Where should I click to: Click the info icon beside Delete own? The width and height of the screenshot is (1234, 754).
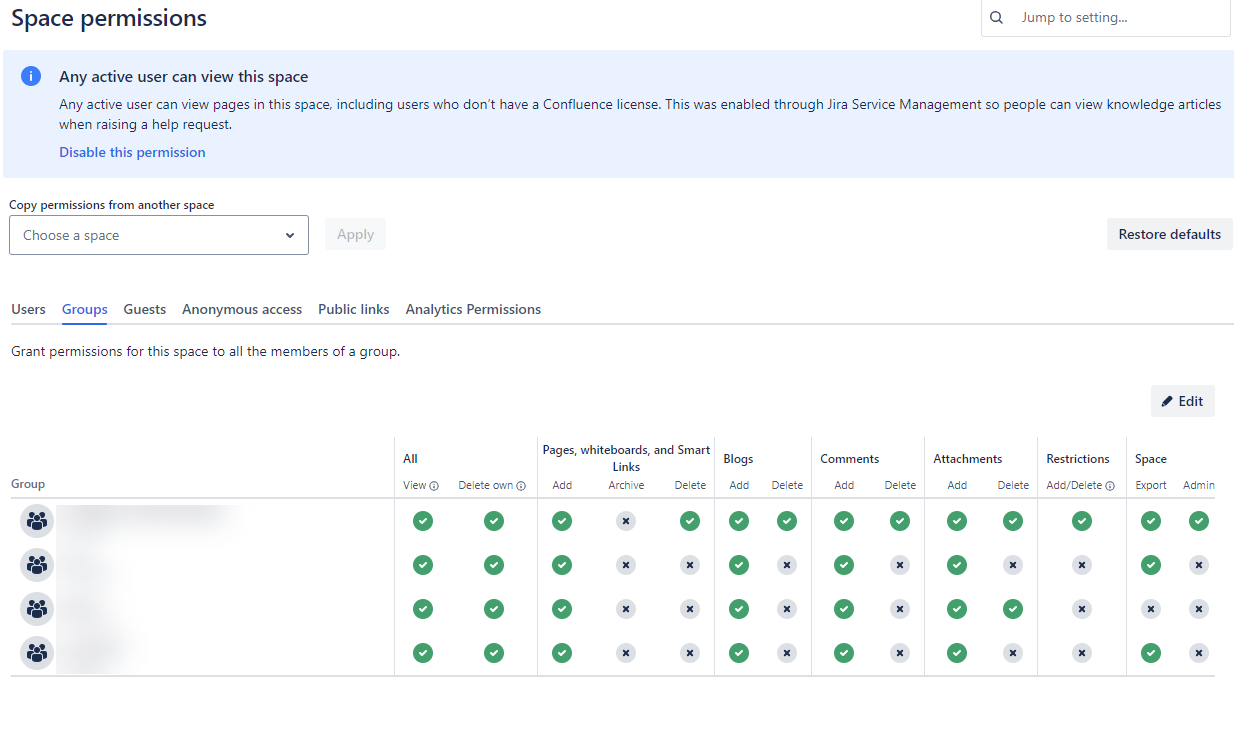pyautogui.click(x=521, y=486)
